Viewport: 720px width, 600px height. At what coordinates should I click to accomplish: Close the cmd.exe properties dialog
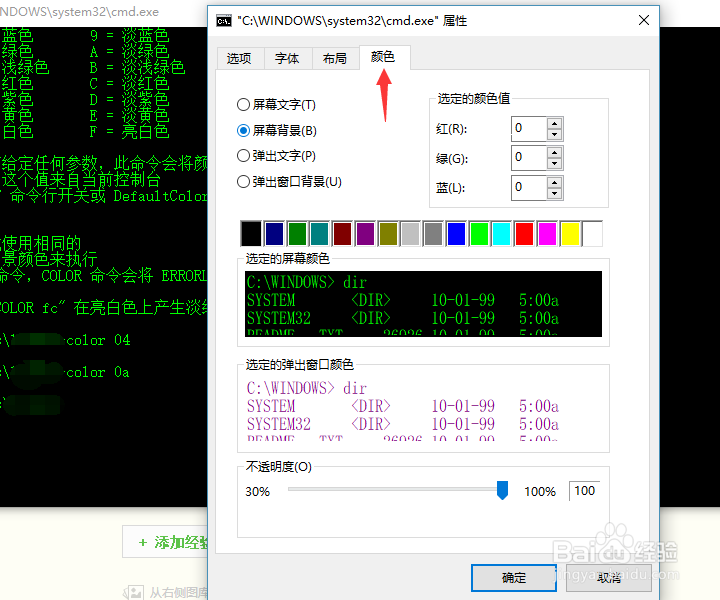pos(644,20)
